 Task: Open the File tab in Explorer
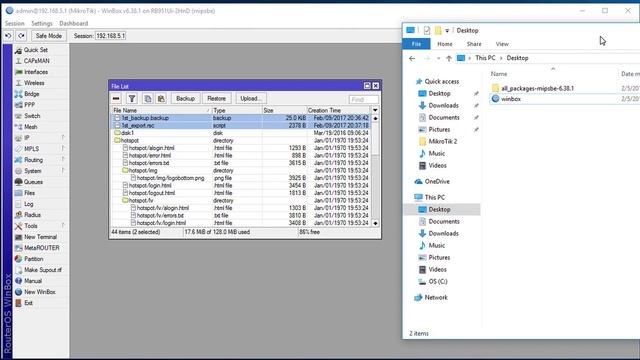[x=416, y=44]
